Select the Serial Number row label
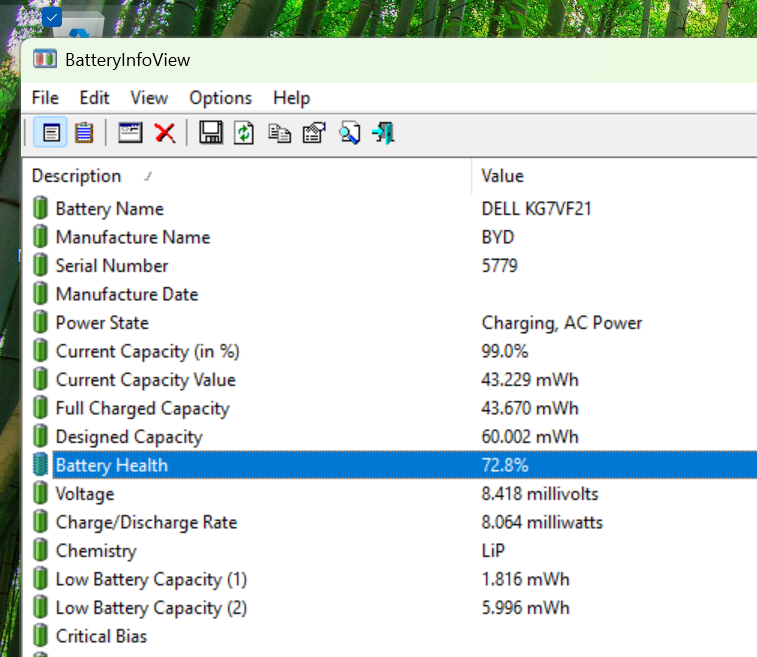757x657 pixels. point(112,266)
